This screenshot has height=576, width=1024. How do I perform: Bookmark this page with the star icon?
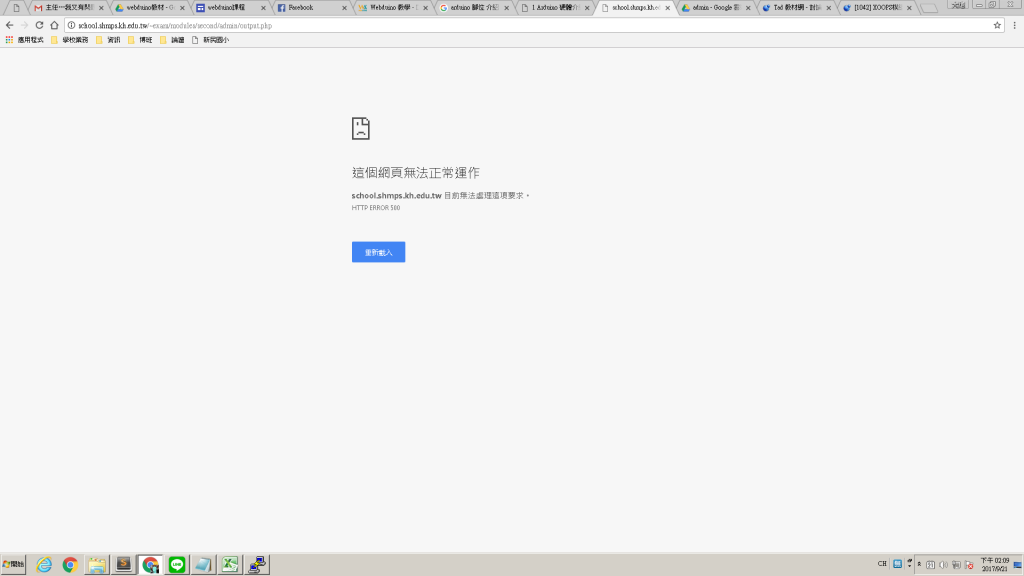997,25
